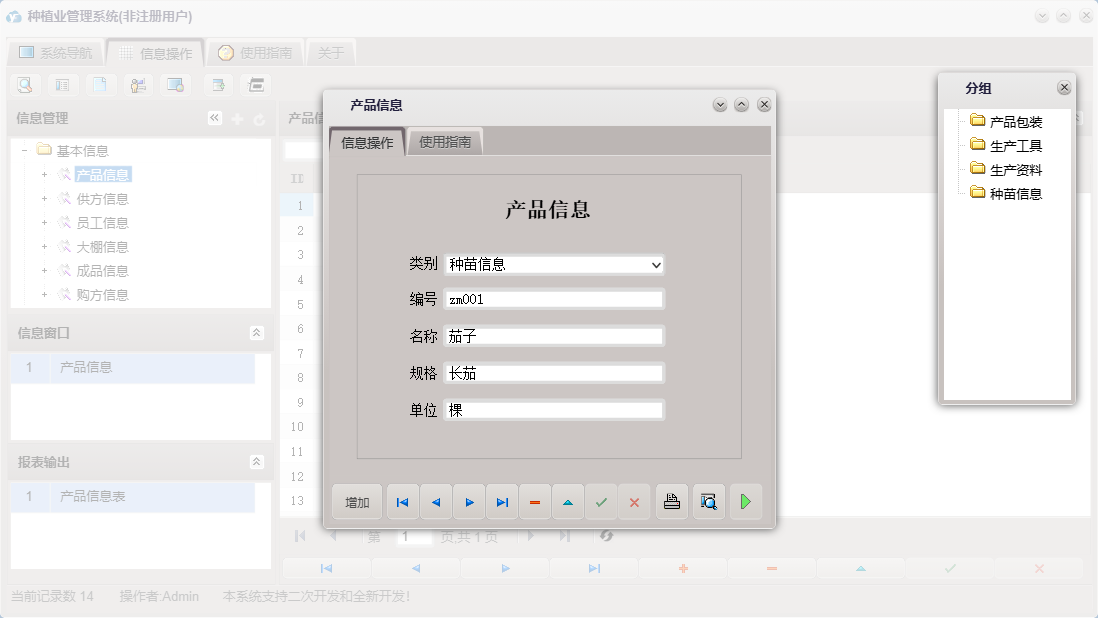Open the new document icon on the toolbar
The height and width of the screenshot is (618, 1098).
(99, 85)
